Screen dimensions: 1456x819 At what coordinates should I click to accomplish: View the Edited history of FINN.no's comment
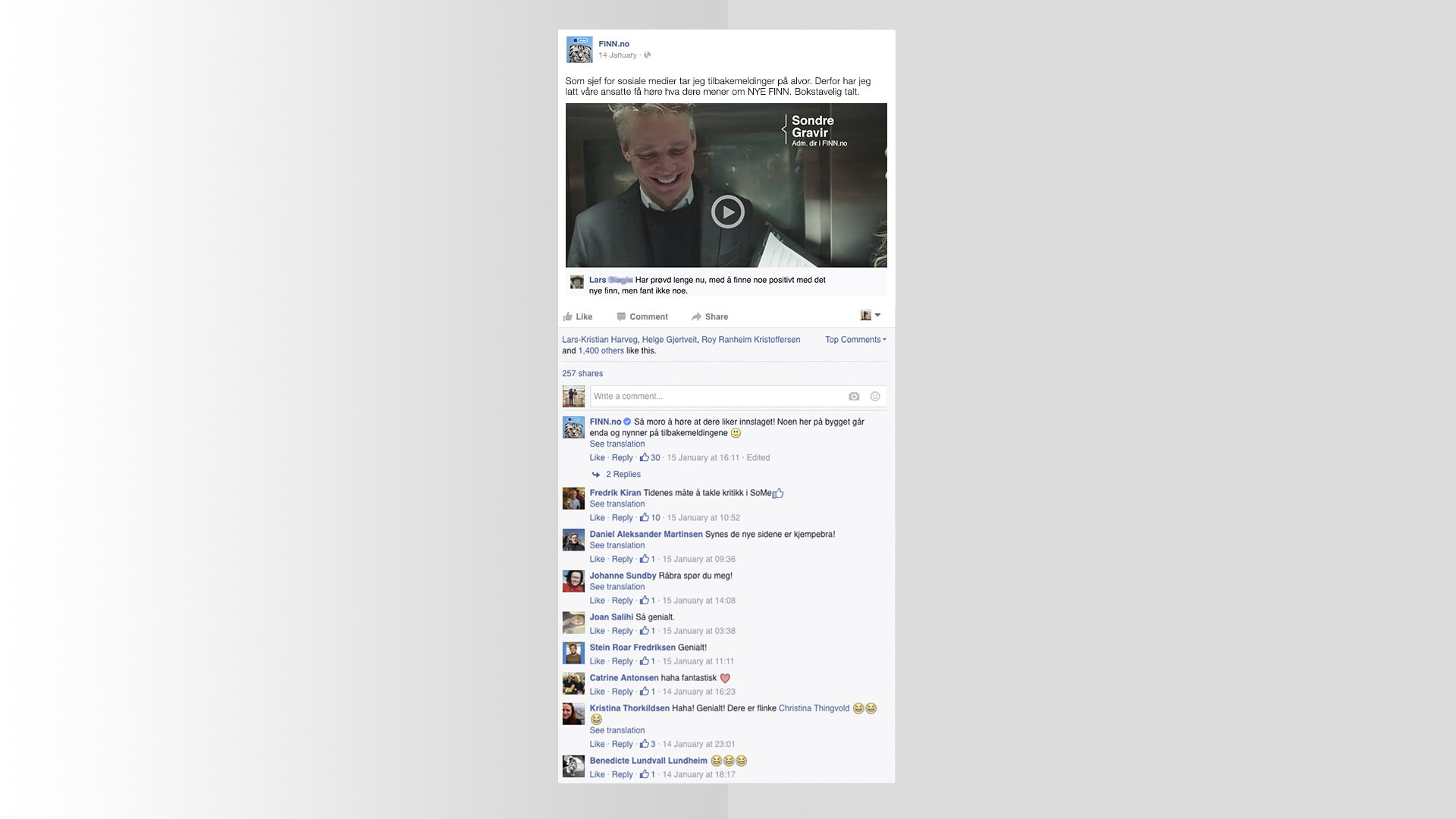click(x=758, y=458)
